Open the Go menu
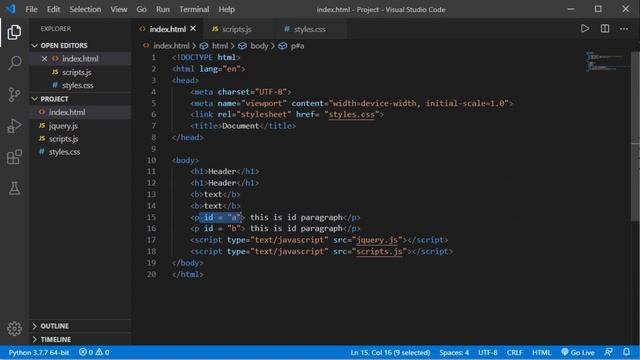The width and height of the screenshot is (640, 360). click(141, 9)
